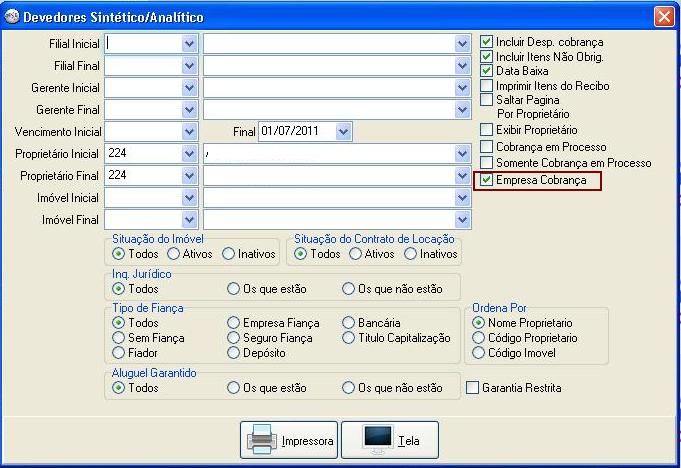
Task: Choose Seguro Fiança in Tipo de Fiança
Action: (234, 338)
